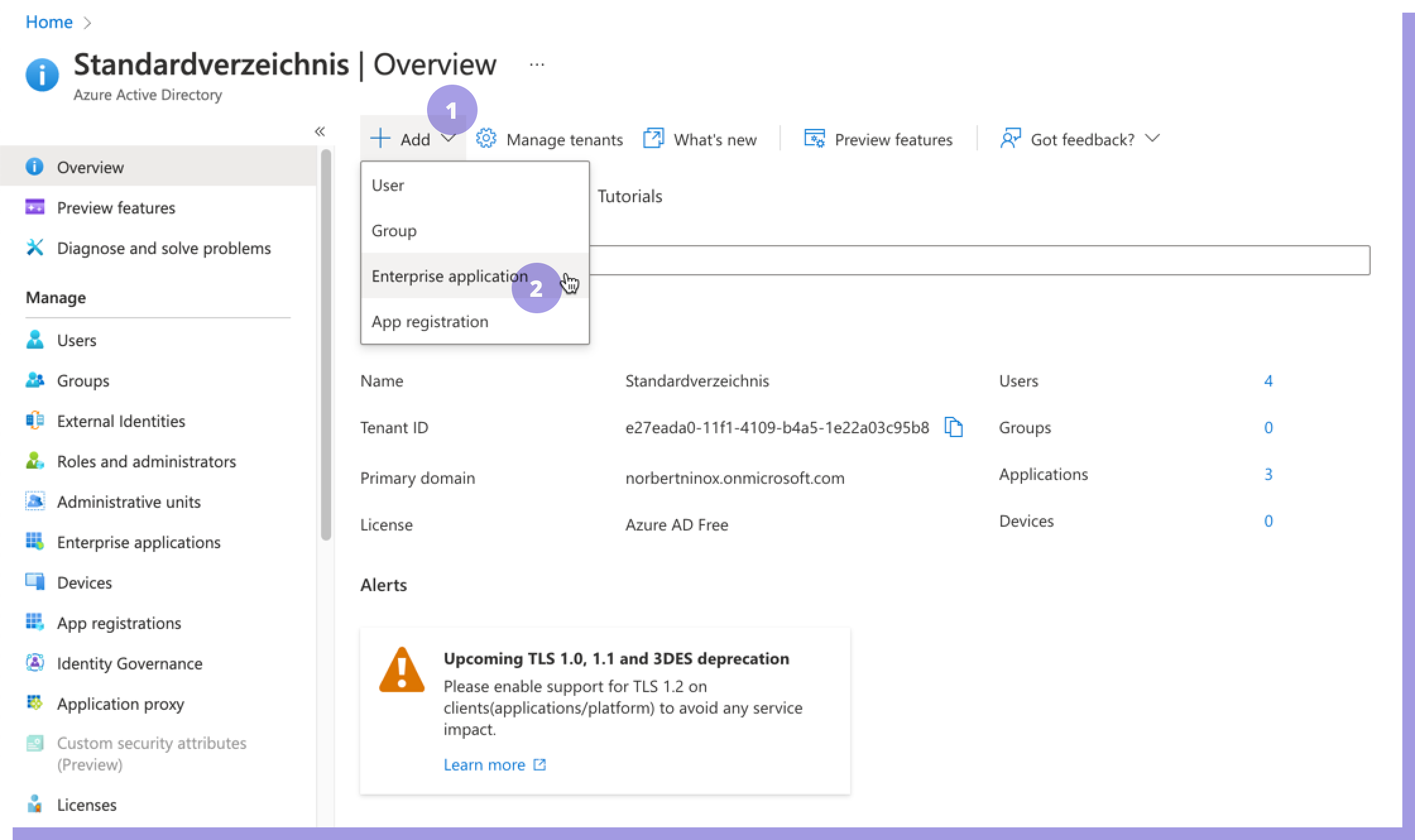Click the primary domain norbertninox.onmicrosoft.com
The height and width of the screenshot is (840, 1415).
tap(735, 478)
